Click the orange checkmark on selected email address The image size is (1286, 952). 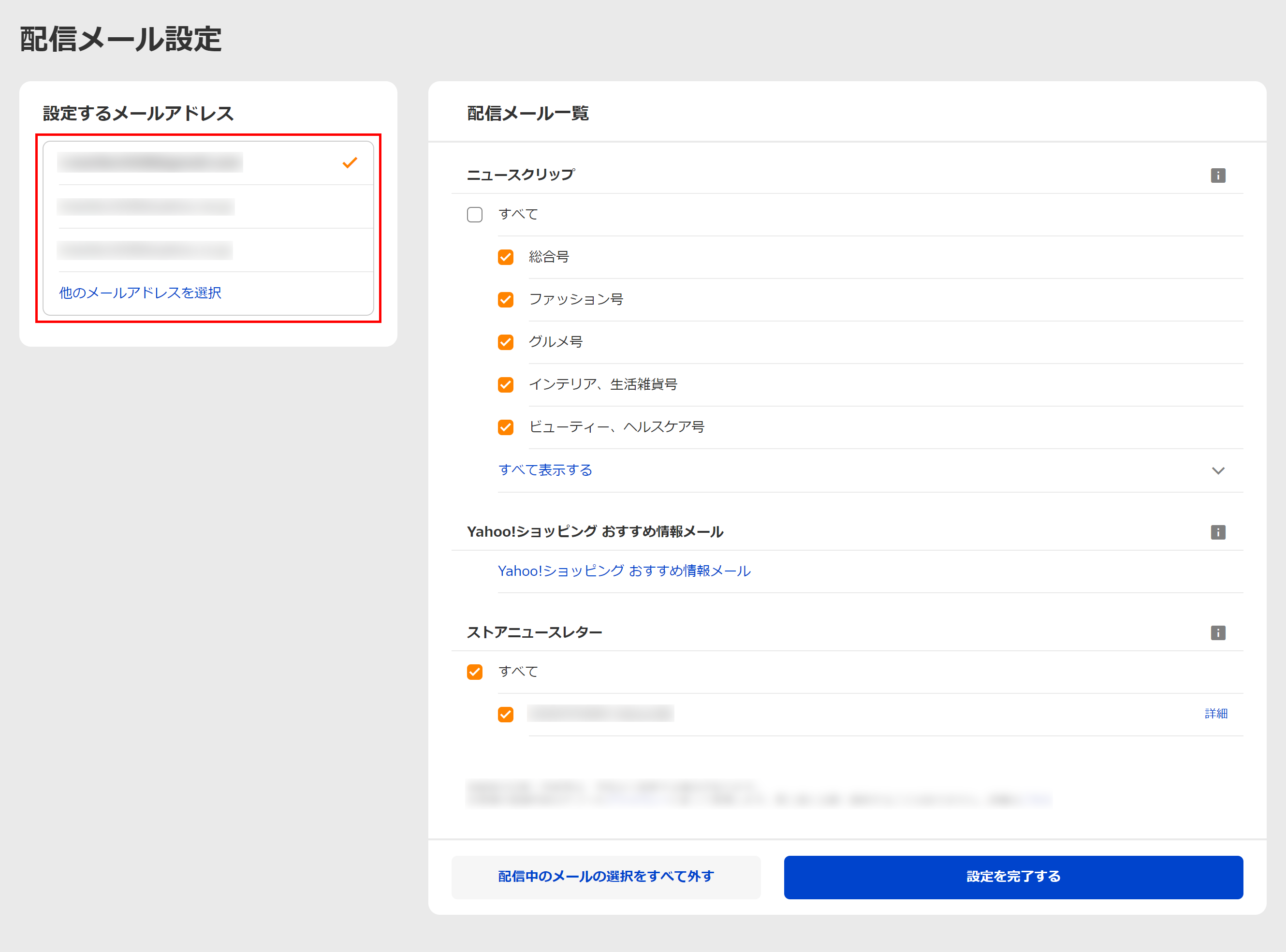point(350,163)
